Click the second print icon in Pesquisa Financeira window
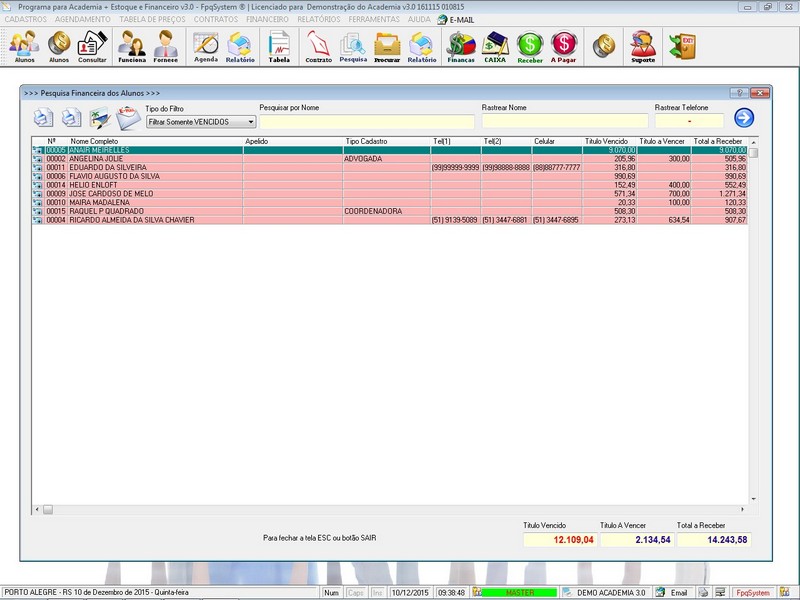 [71, 118]
